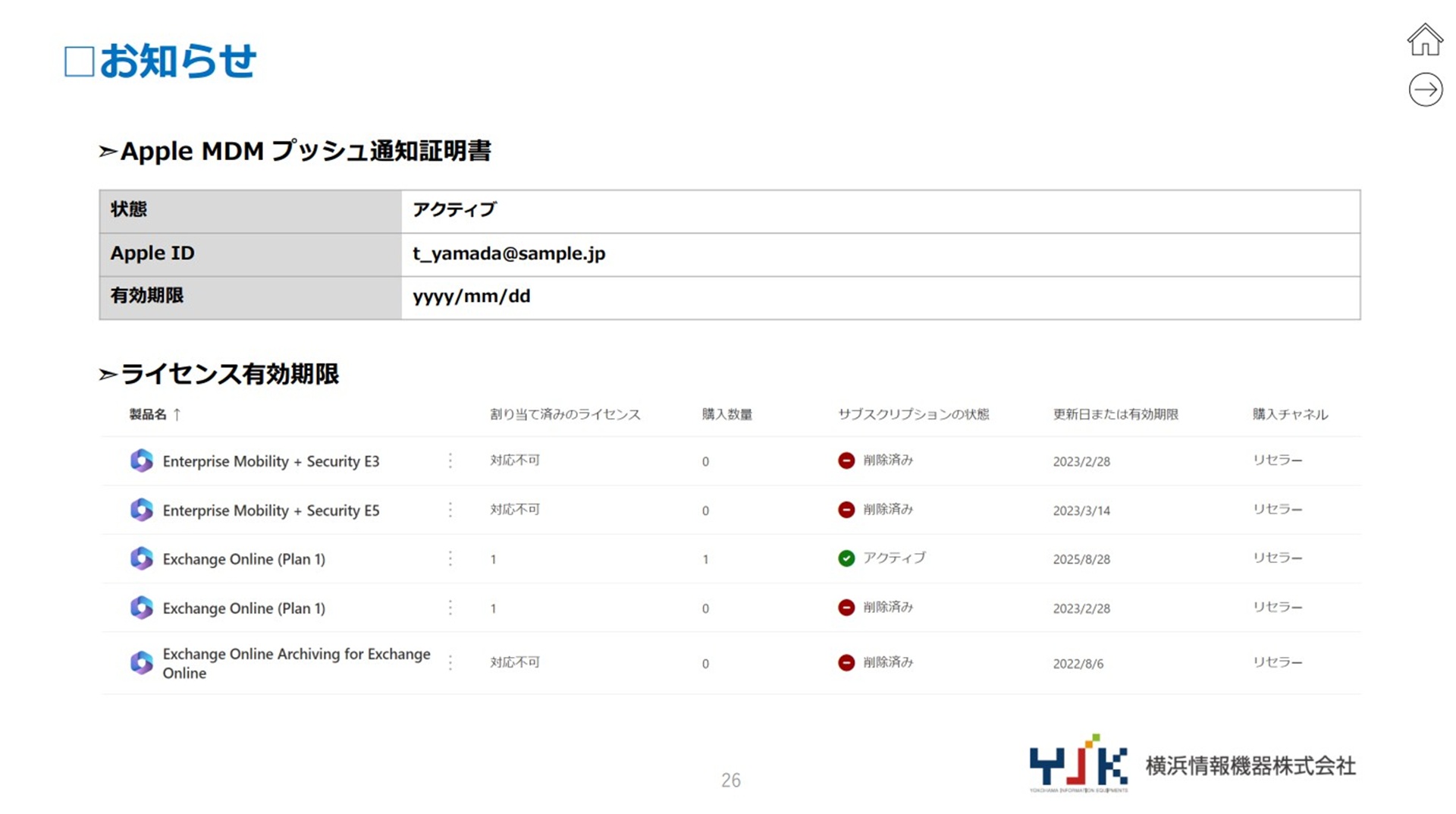The width and height of the screenshot is (1456, 814).
Task: Open more options for deleted Exchange Online
Action: click(450, 608)
